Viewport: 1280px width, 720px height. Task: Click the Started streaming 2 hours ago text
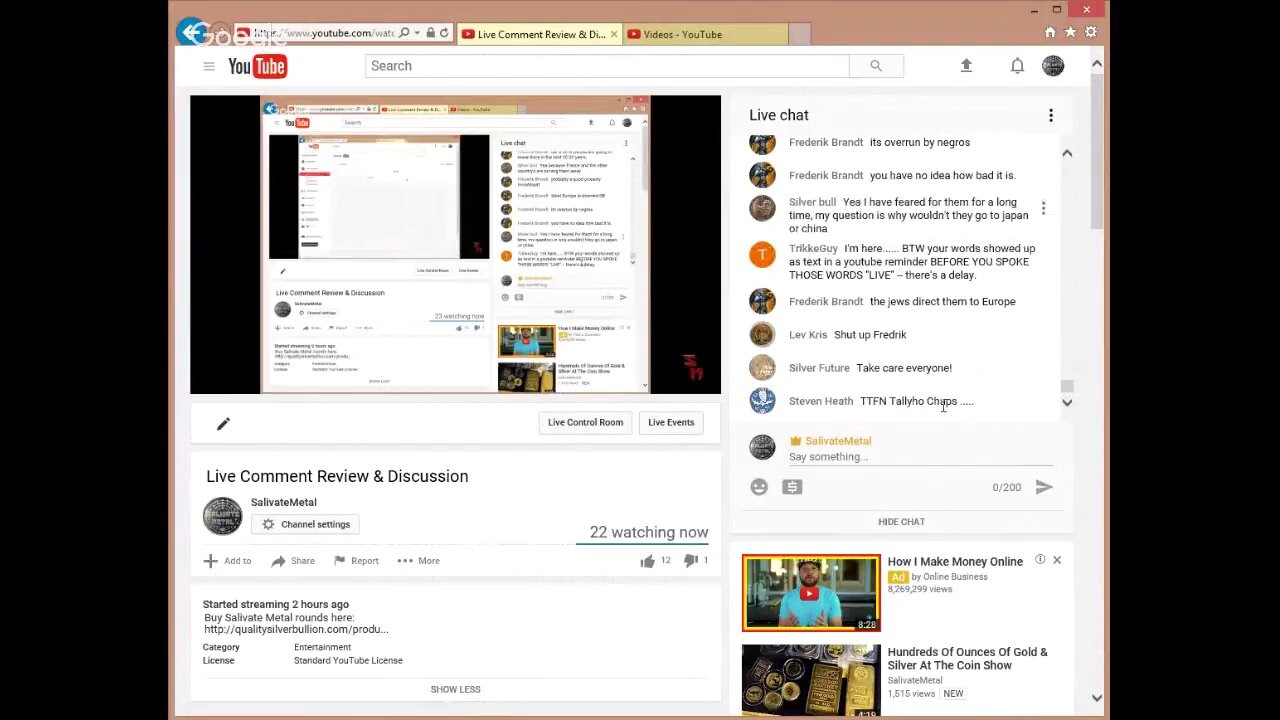(276, 604)
